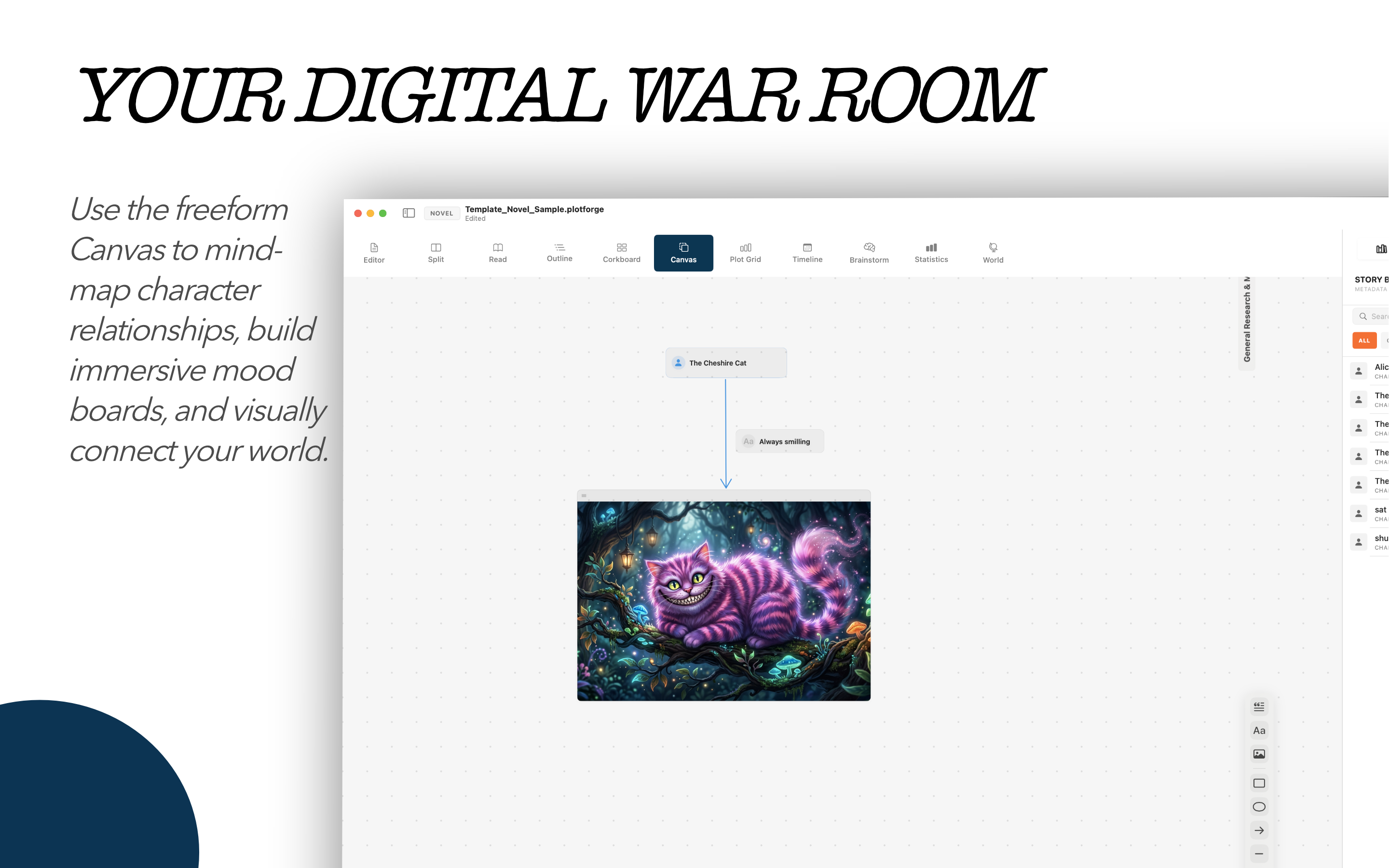The width and height of the screenshot is (1389, 868).
Task: Select the ellipse shape tool
Action: click(1259, 807)
